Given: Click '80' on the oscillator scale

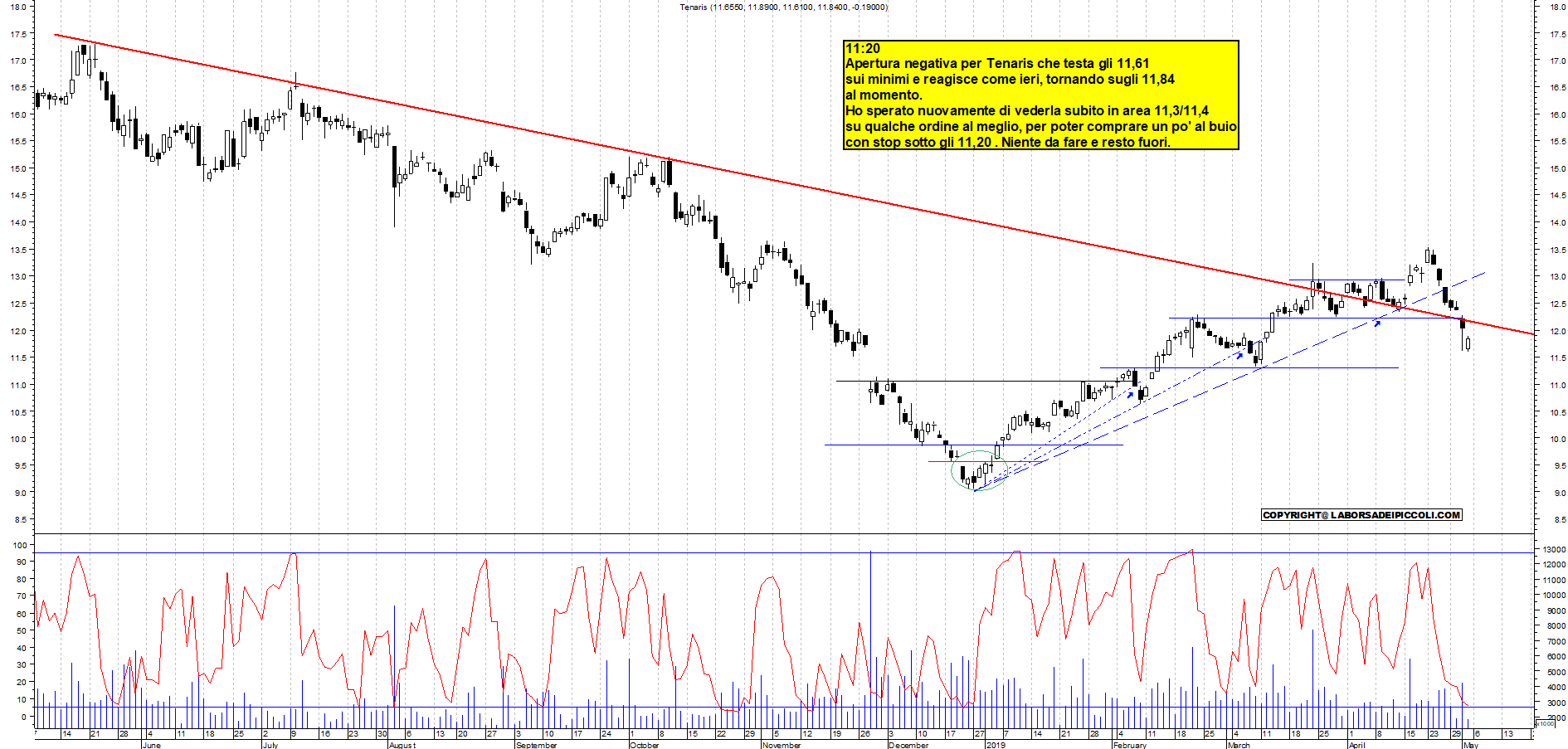Looking at the screenshot, I should [22, 579].
